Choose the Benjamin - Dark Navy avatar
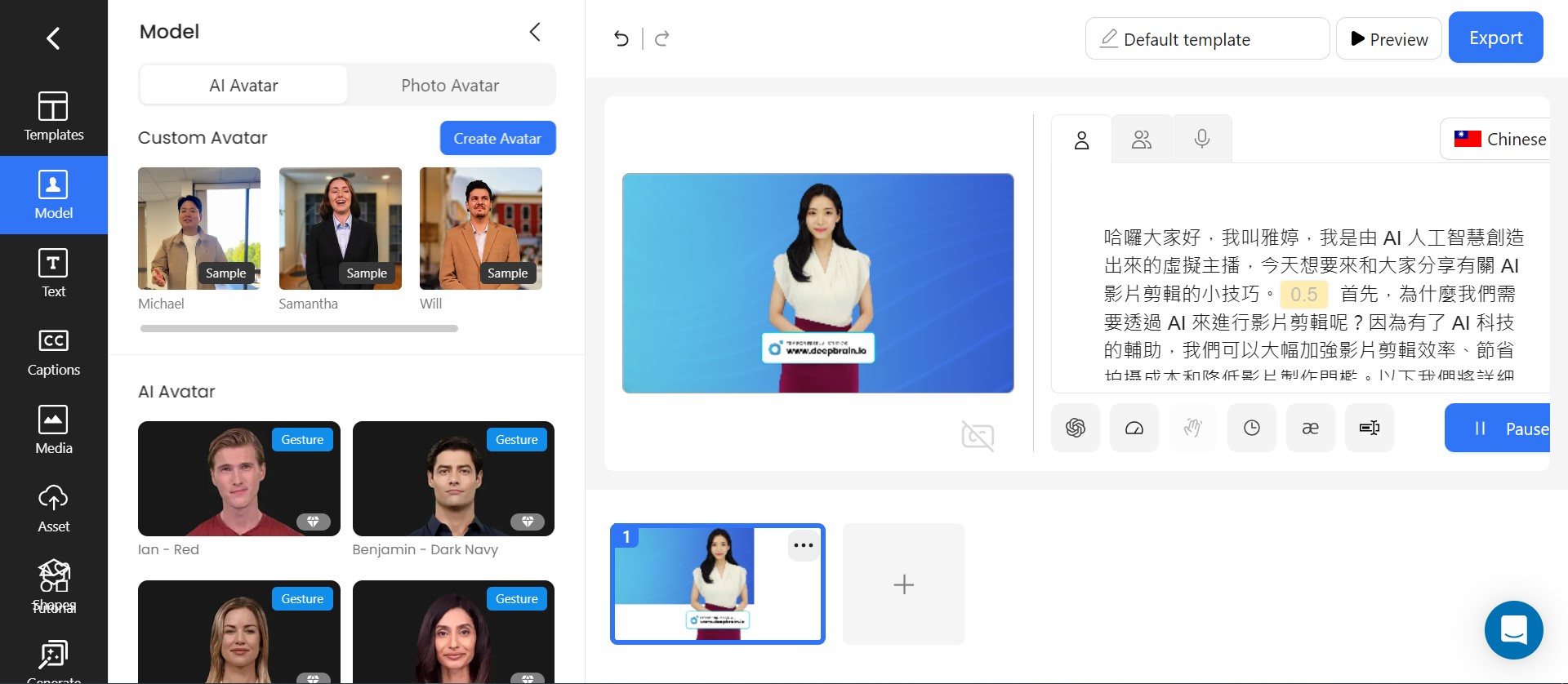1568x684 pixels. 453,478
